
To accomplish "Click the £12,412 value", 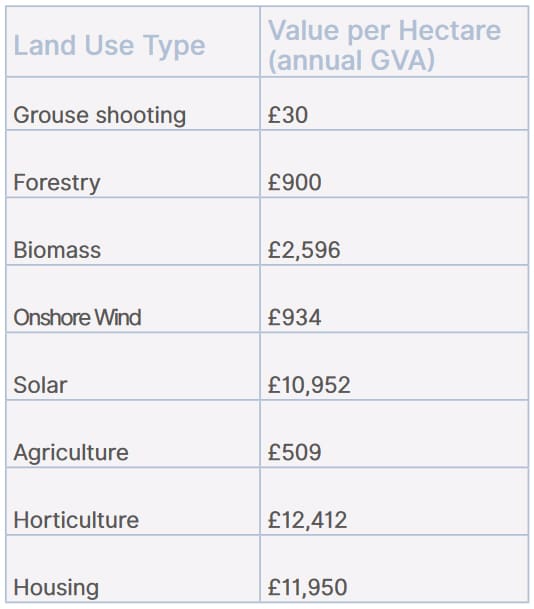I will pos(307,520).
